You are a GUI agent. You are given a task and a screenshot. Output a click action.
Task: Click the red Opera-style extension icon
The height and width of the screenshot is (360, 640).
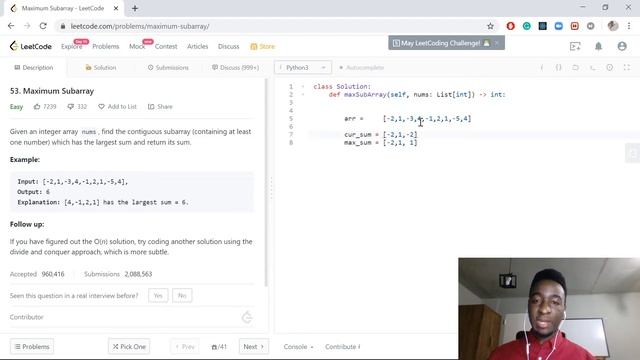point(510,26)
